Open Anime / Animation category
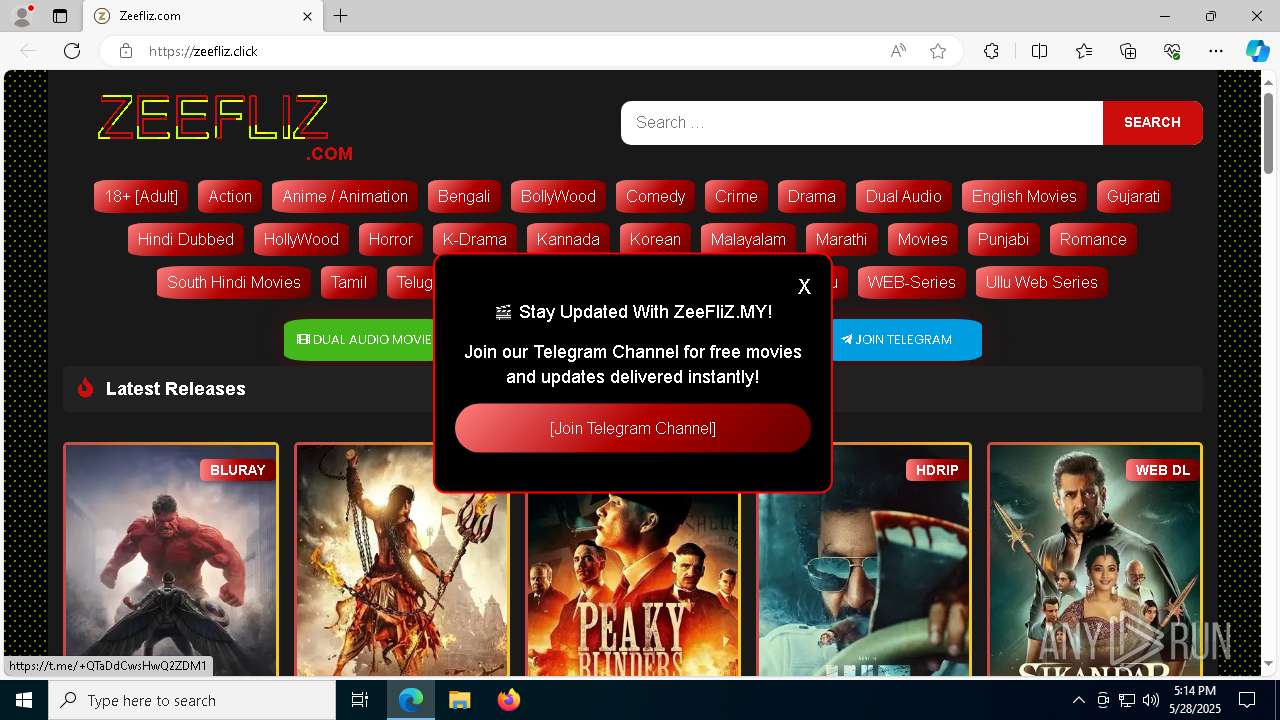This screenshot has height=720, width=1280. tap(345, 196)
